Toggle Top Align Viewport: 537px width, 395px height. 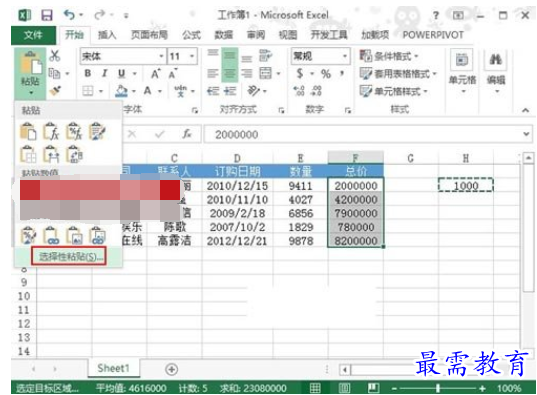[213, 53]
